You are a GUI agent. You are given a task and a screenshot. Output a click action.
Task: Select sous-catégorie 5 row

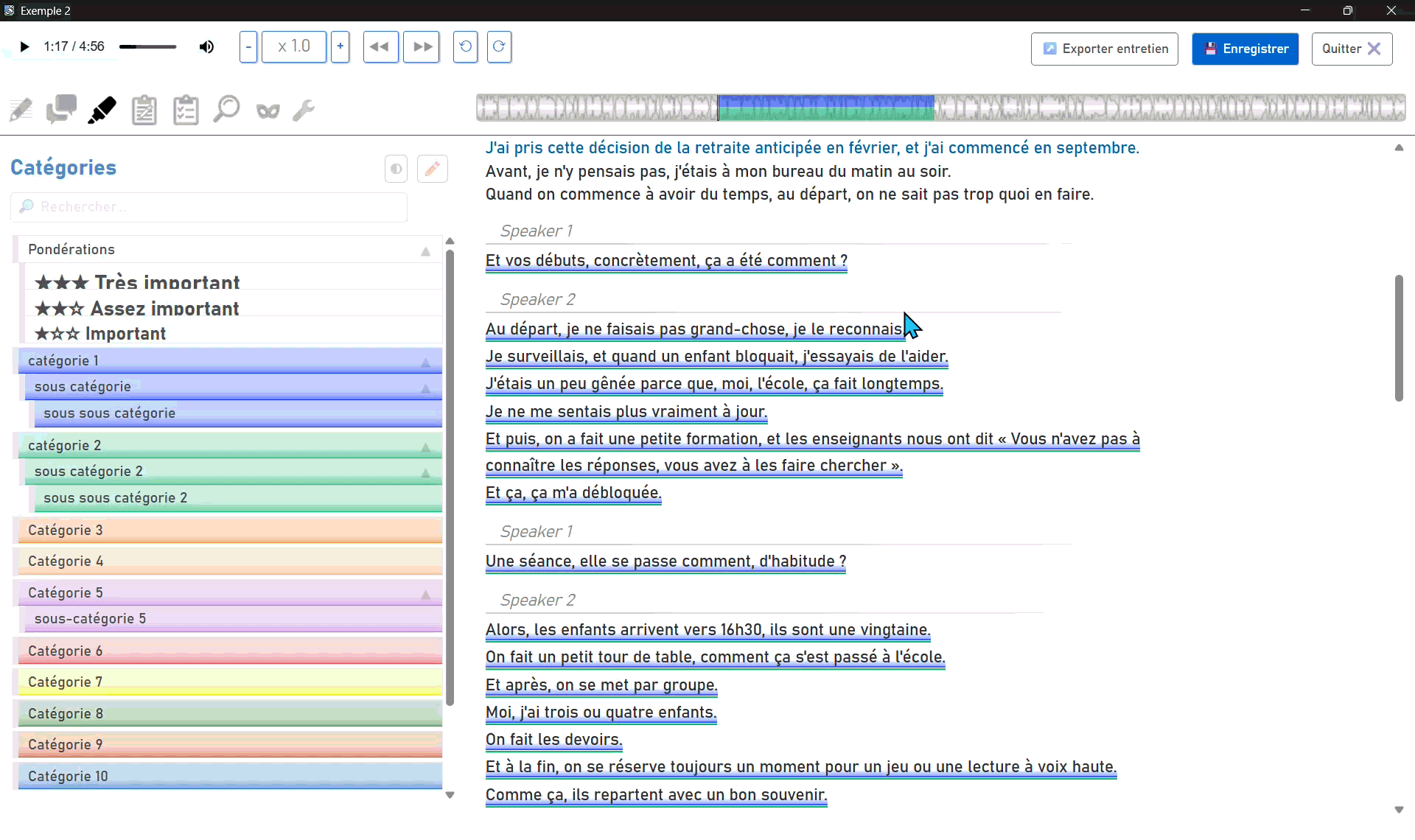coord(234,619)
